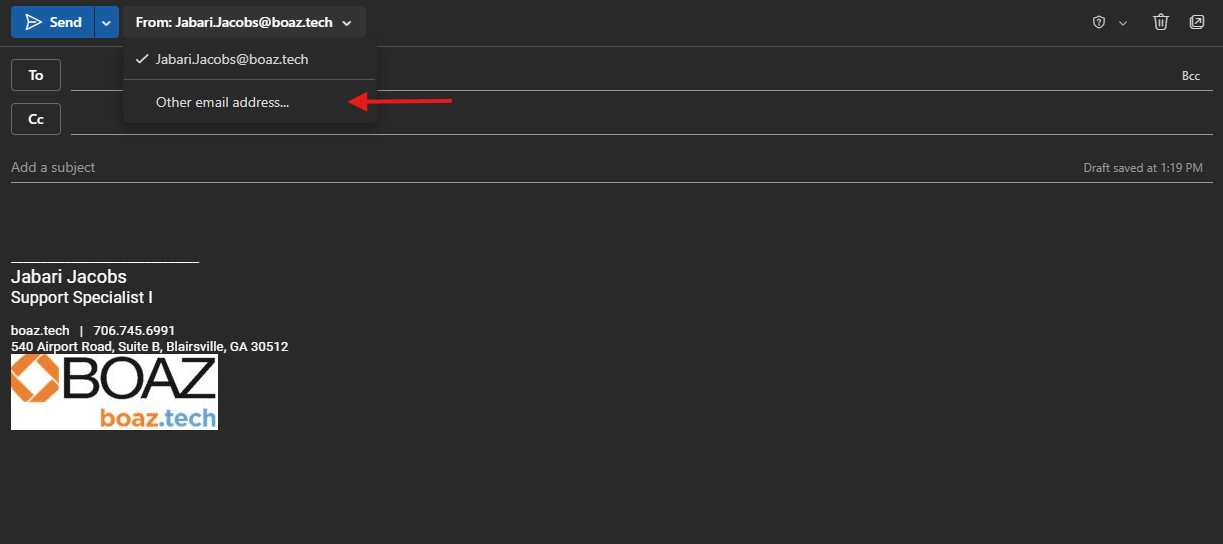The height and width of the screenshot is (544, 1223).
Task: Choose Other email address... menu item
Action: coord(222,102)
